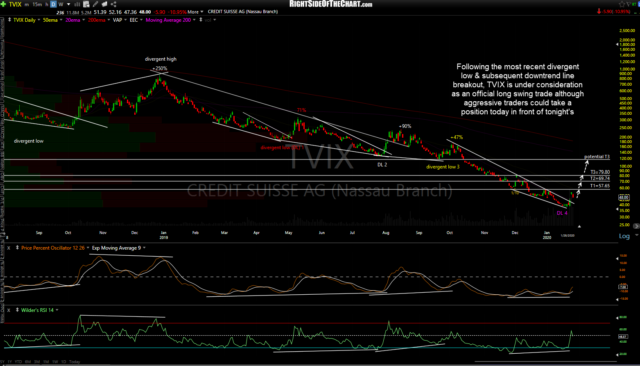Open the vol indicator dropdown
Screen dimensions: 640x366
pos(215,20)
